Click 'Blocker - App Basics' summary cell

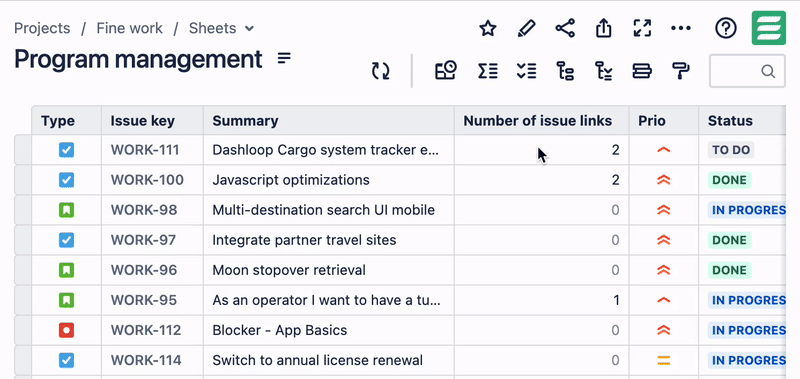[x=329, y=331]
